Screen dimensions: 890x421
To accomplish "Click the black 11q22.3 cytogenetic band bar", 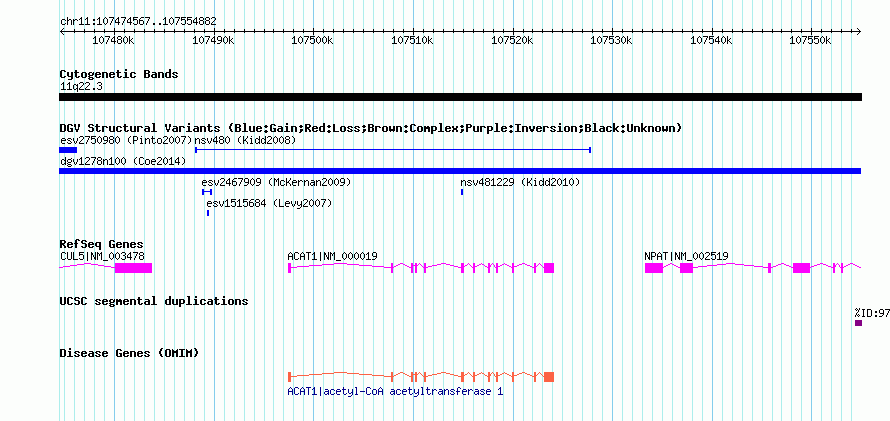I will 460,97.
